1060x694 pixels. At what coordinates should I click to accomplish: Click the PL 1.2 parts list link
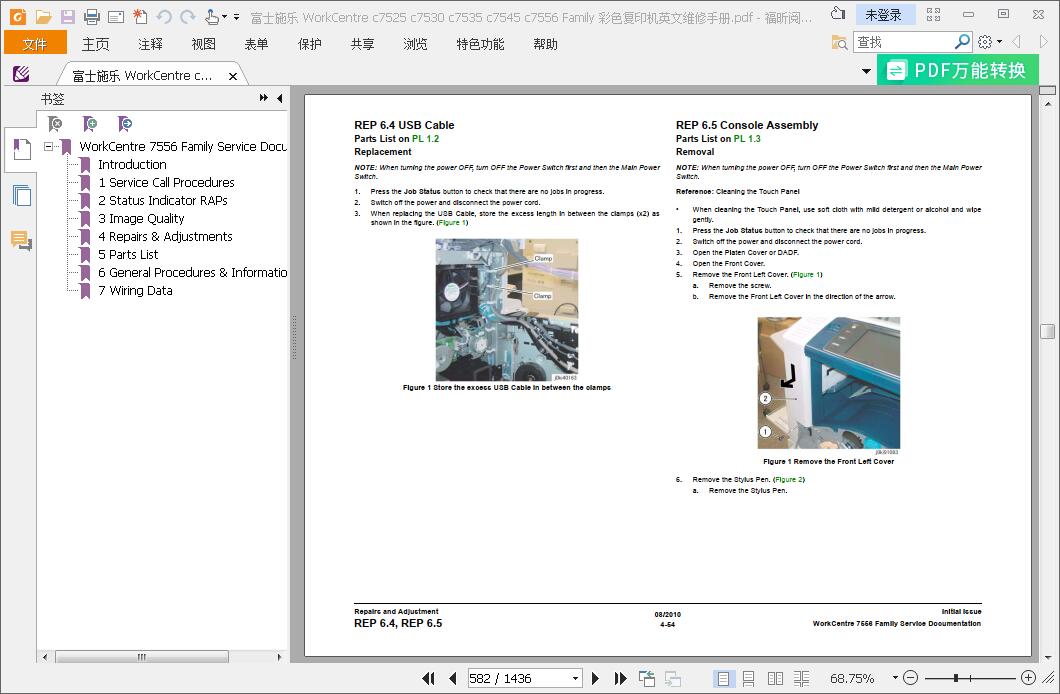(x=425, y=139)
